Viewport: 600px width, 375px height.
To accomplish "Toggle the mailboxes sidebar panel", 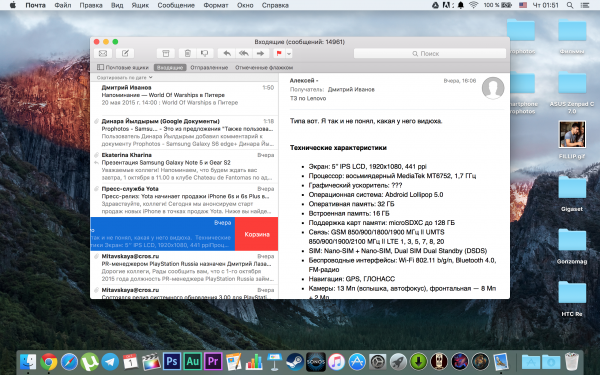I will 123,67.
